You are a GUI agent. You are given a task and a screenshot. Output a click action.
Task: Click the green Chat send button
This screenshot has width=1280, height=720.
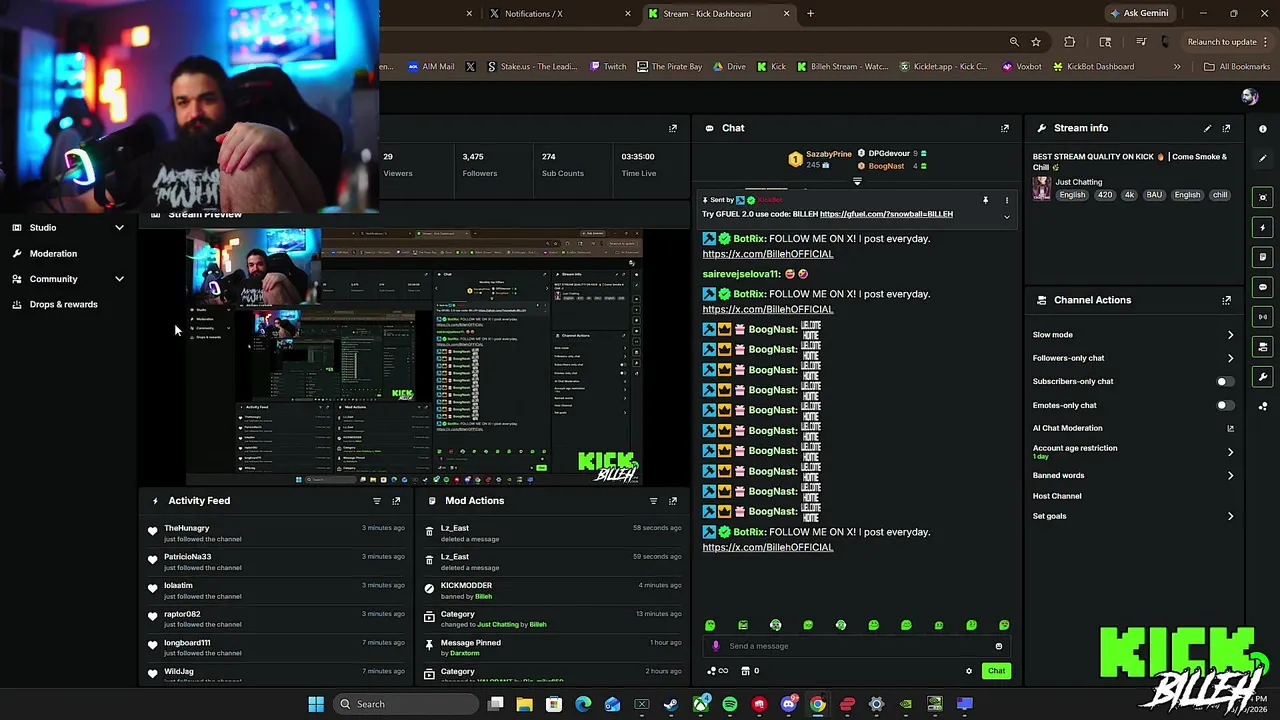click(x=996, y=671)
